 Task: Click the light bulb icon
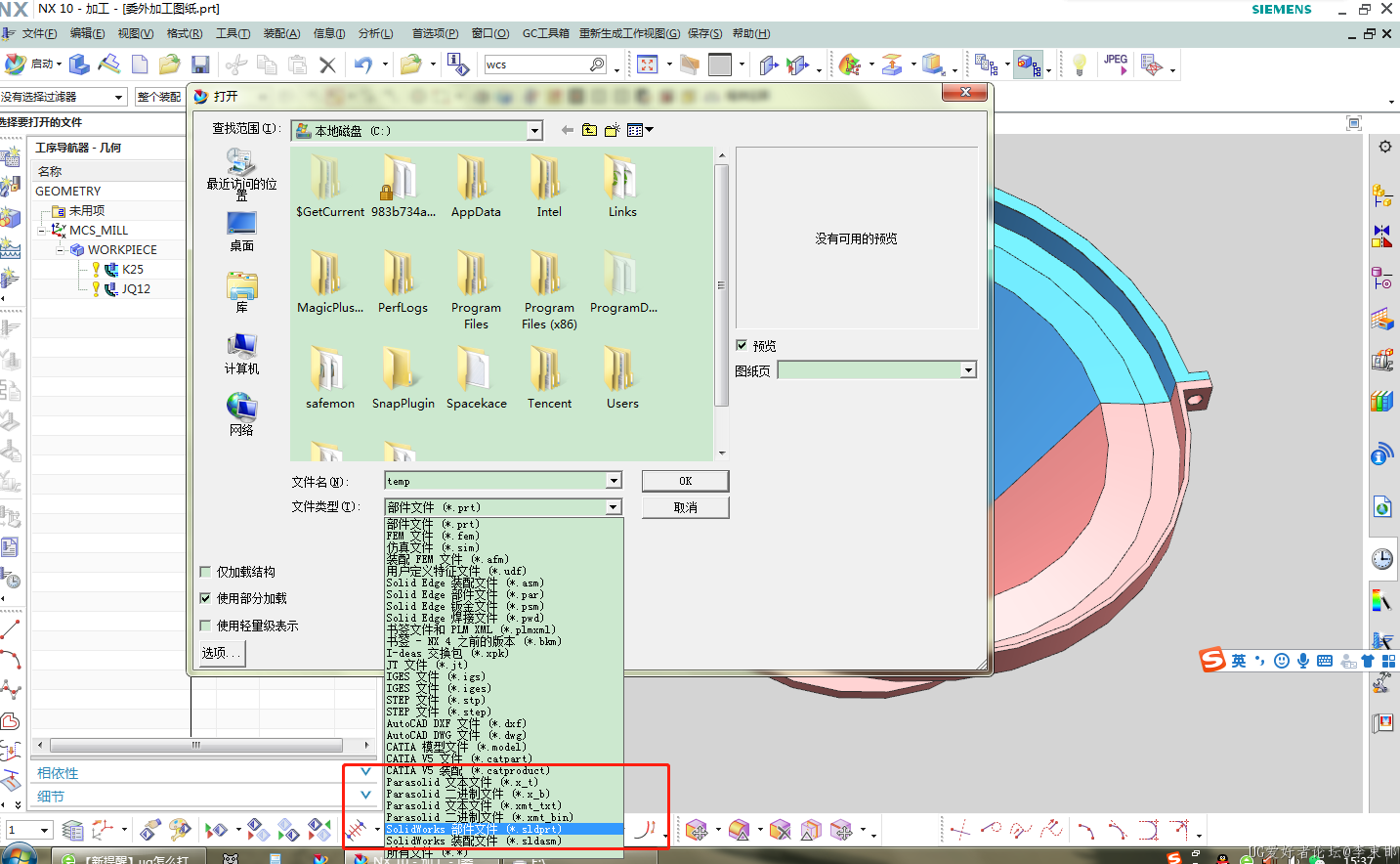(x=1080, y=65)
